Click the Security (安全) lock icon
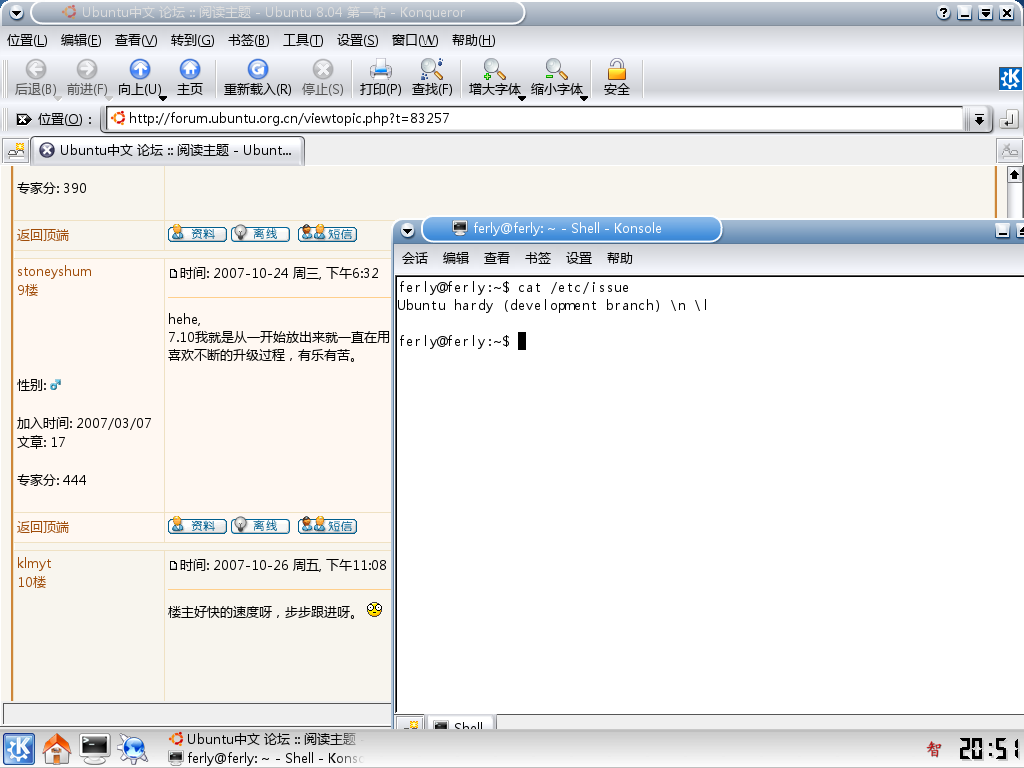 (x=616, y=69)
